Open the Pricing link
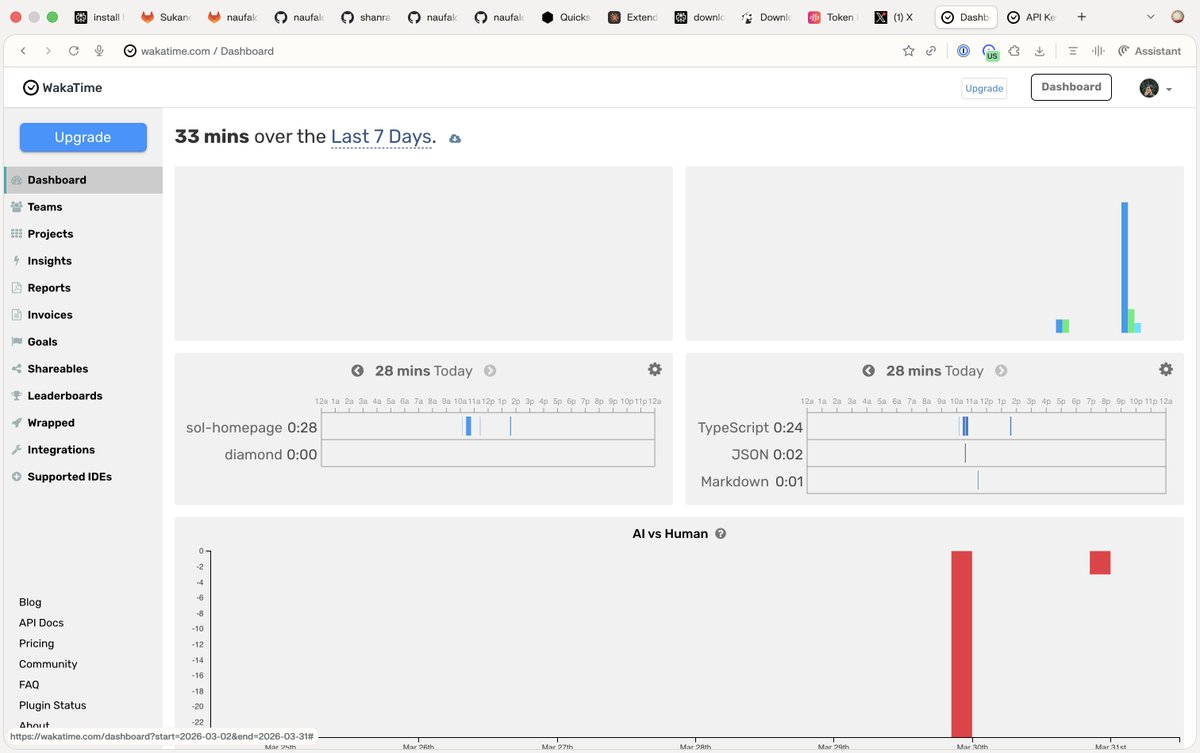 click(36, 644)
